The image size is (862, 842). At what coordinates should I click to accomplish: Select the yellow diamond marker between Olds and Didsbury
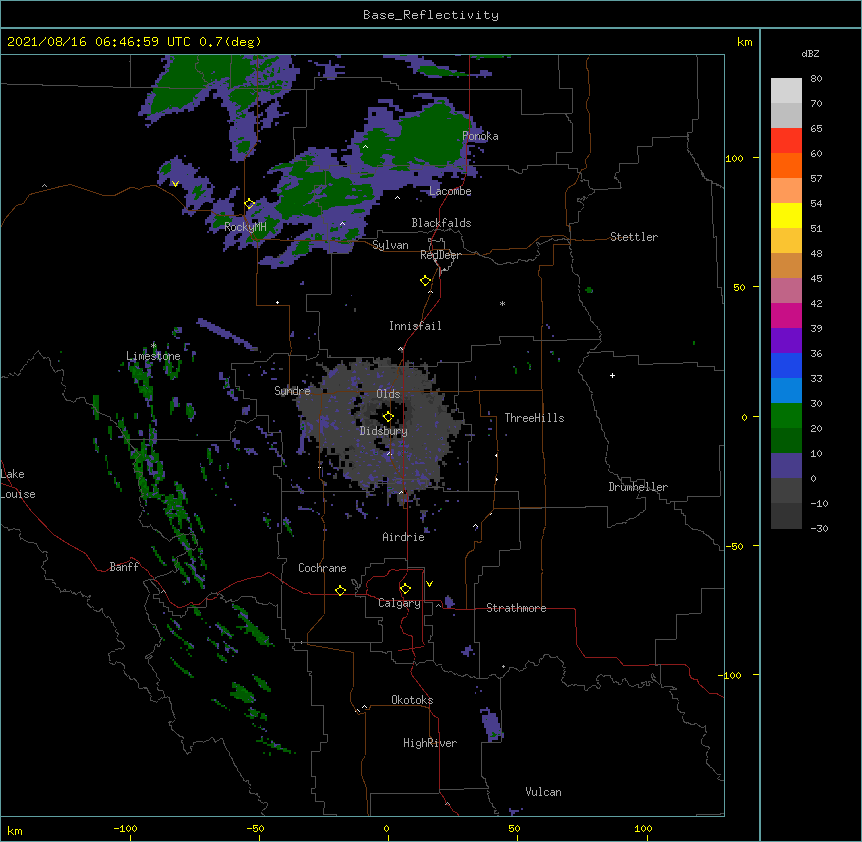pyautogui.click(x=388, y=417)
